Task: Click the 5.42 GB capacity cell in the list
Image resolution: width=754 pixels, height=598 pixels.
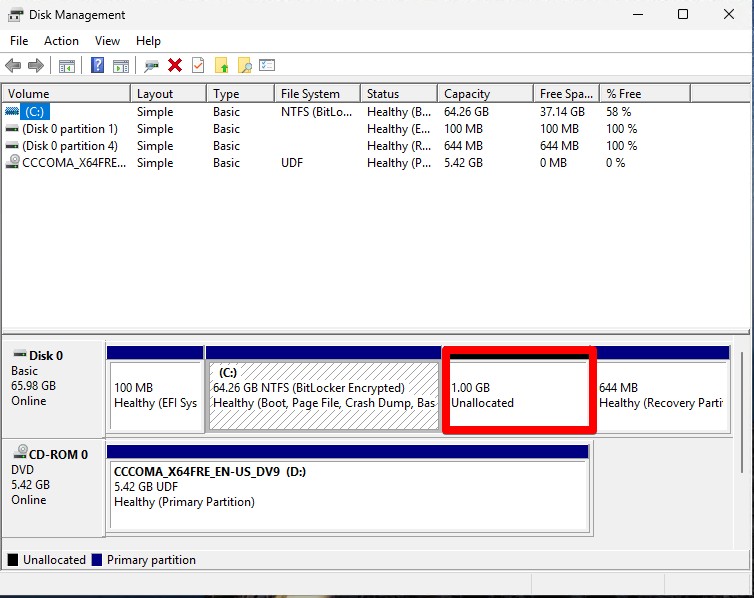Action: click(x=464, y=162)
